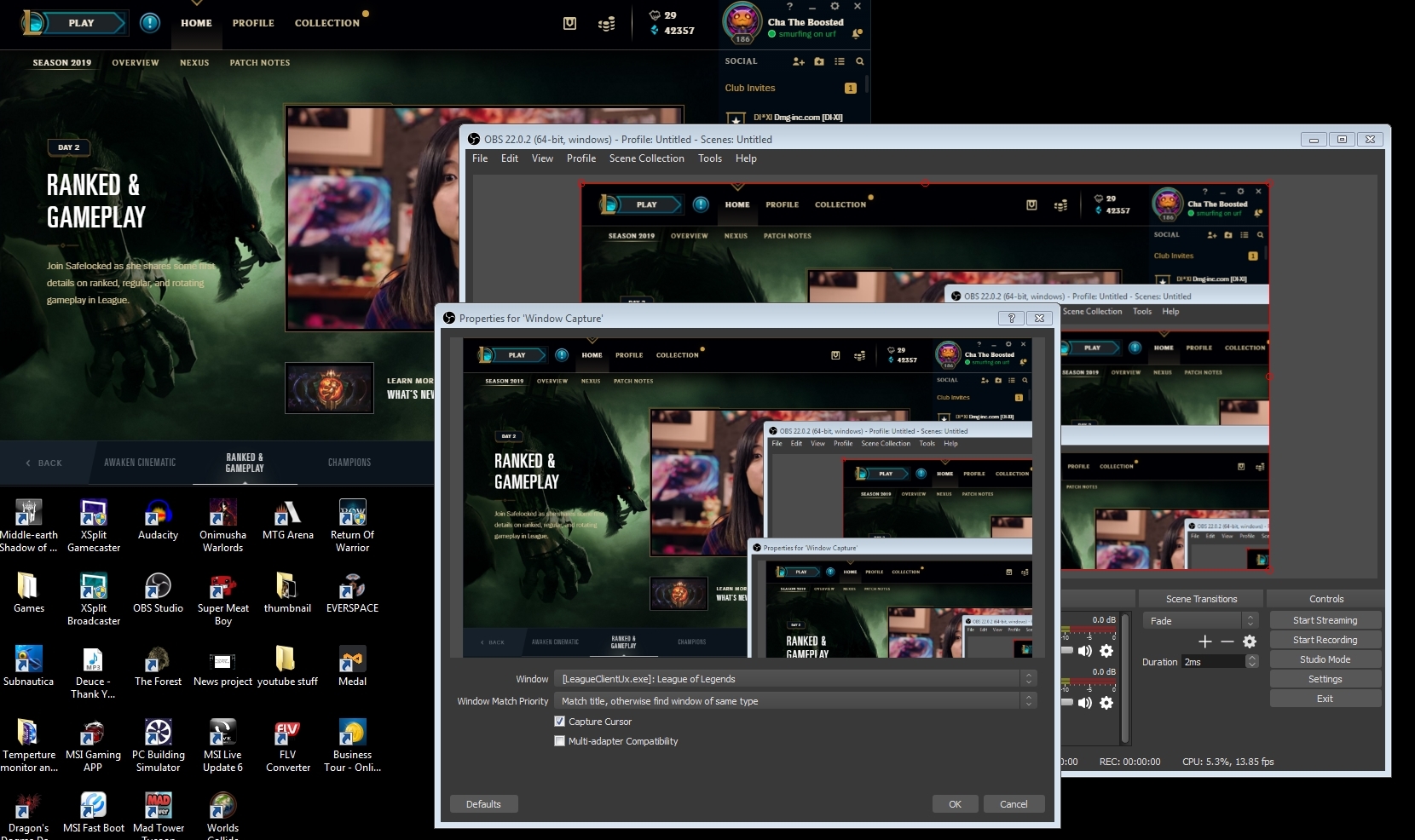Select the XSplit Gamecaster desktop icon

pyautogui.click(x=94, y=526)
